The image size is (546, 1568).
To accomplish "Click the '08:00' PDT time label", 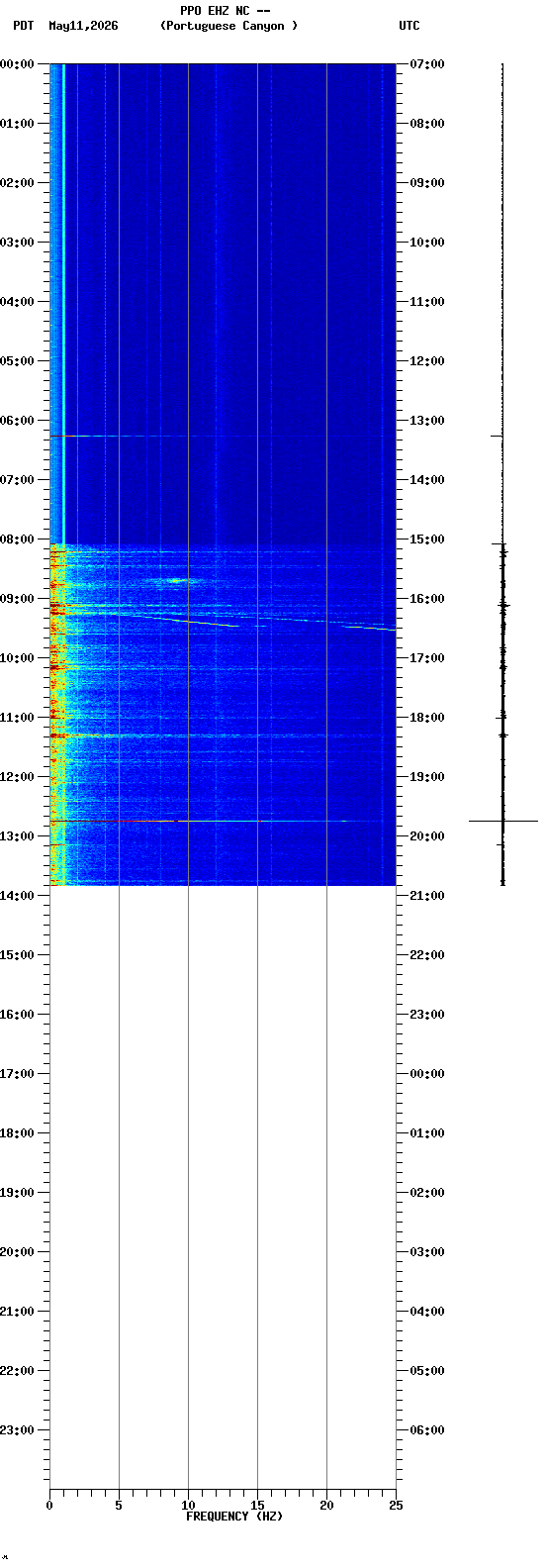I will click(17, 539).
